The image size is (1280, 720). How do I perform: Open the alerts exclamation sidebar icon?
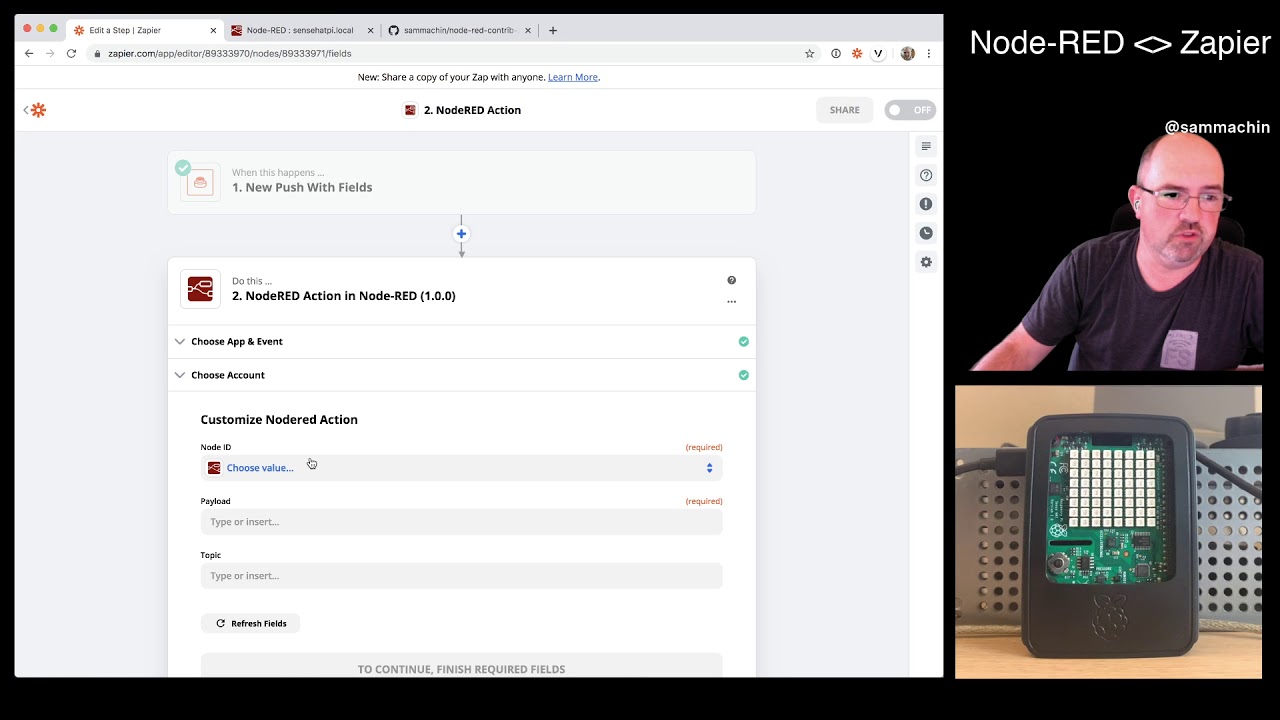(926, 204)
